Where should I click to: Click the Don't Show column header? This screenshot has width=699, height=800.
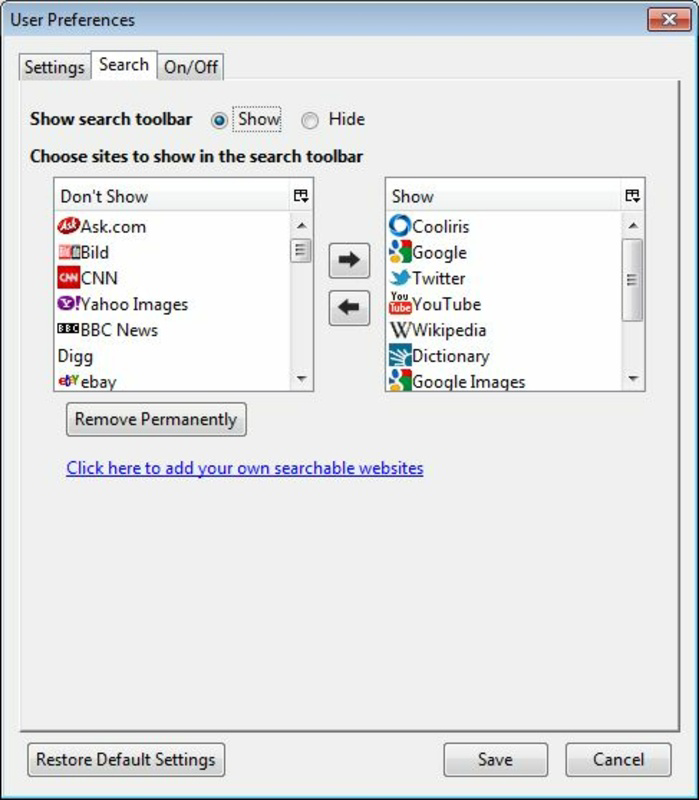pos(172,195)
